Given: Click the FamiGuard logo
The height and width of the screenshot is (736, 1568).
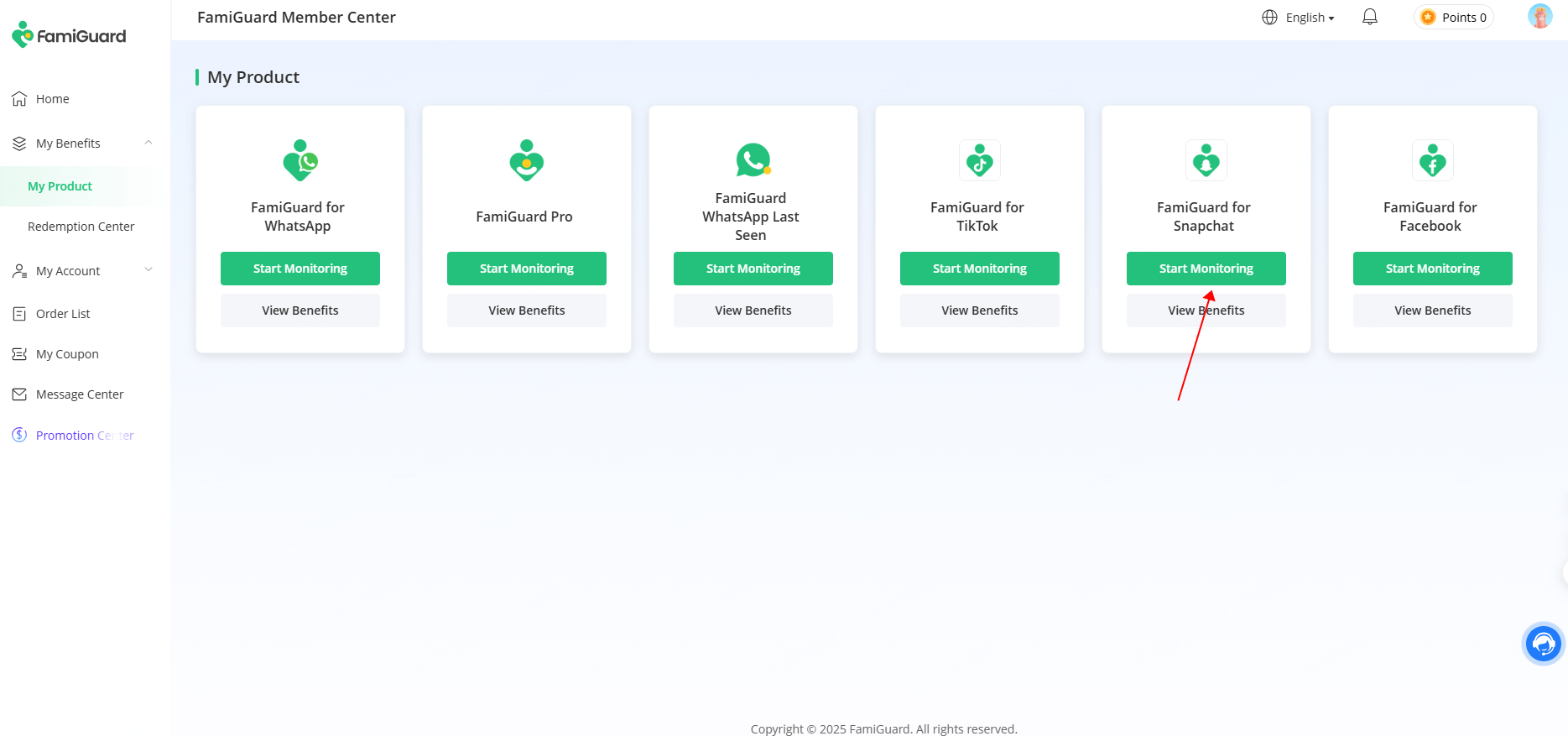Looking at the screenshot, I should click(69, 35).
